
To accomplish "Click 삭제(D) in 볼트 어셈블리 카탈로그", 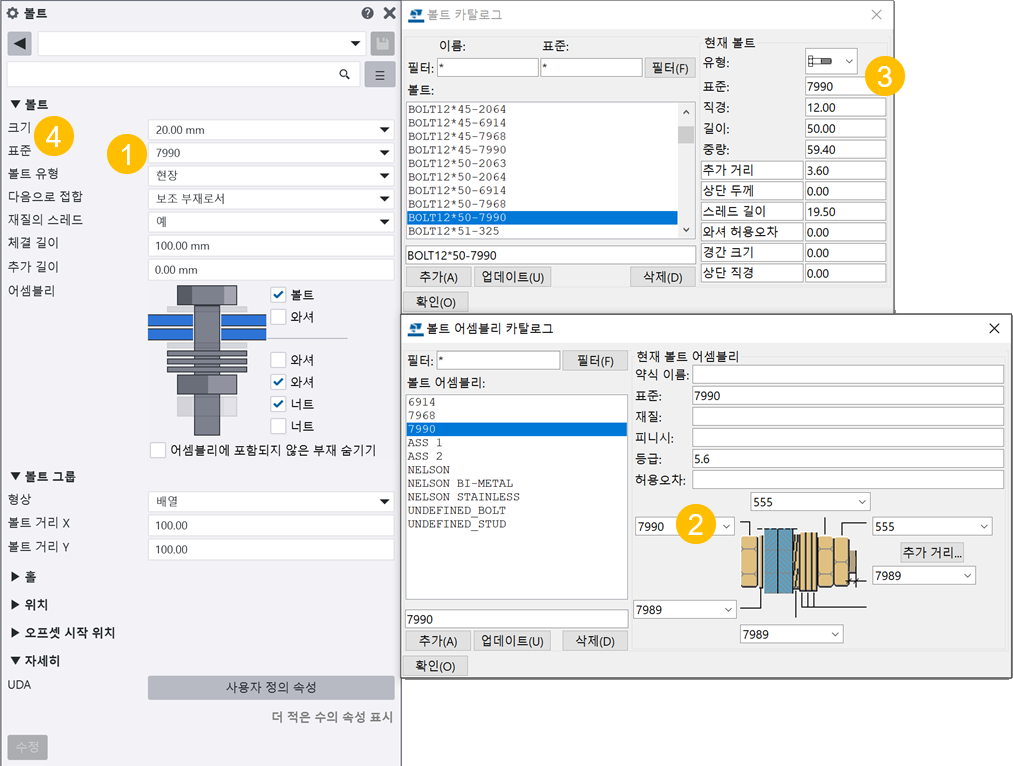I will (595, 641).
